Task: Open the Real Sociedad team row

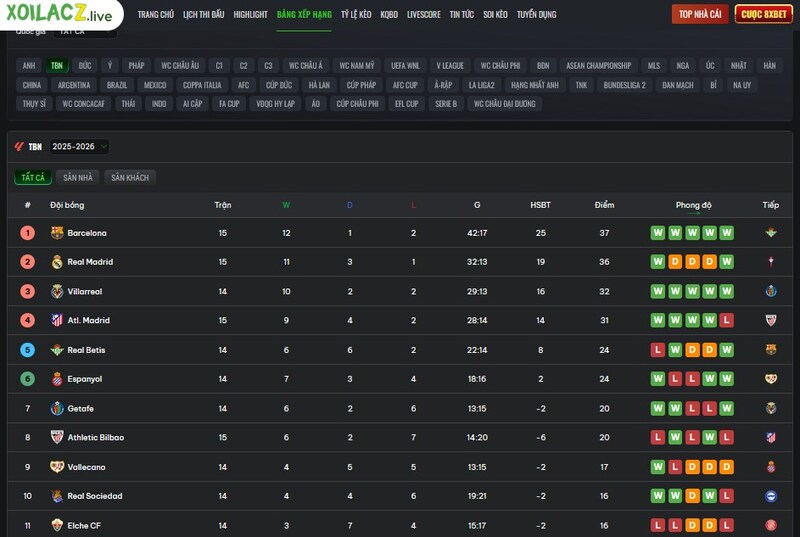Action: tap(94, 496)
